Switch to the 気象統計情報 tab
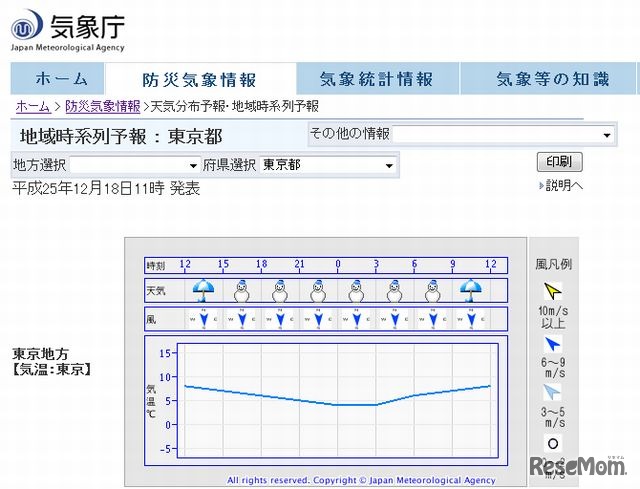This screenshot has width=640, height=489. (377, 78)
